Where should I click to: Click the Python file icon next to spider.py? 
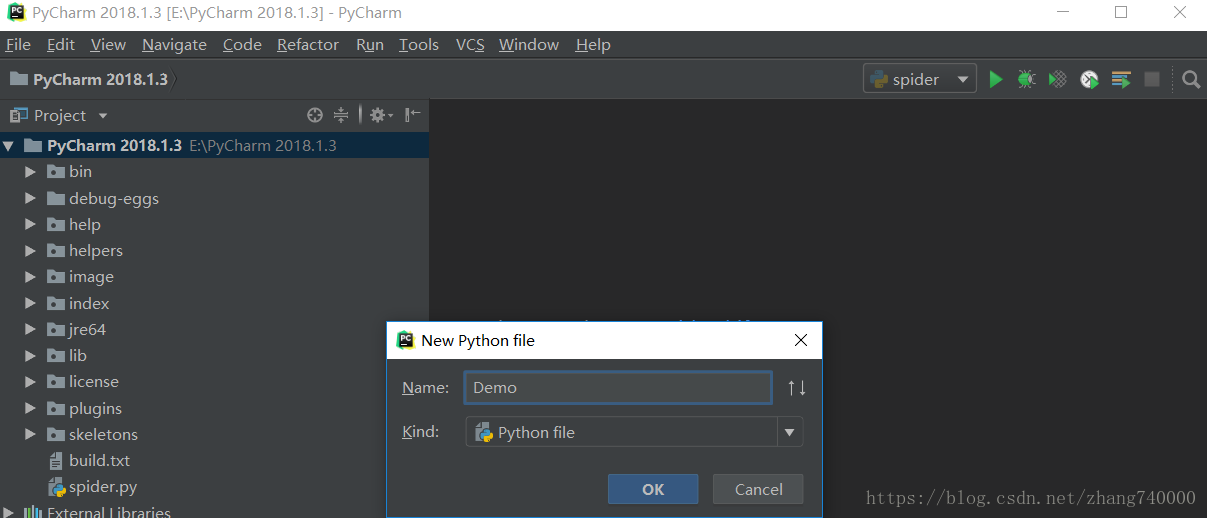57,487
